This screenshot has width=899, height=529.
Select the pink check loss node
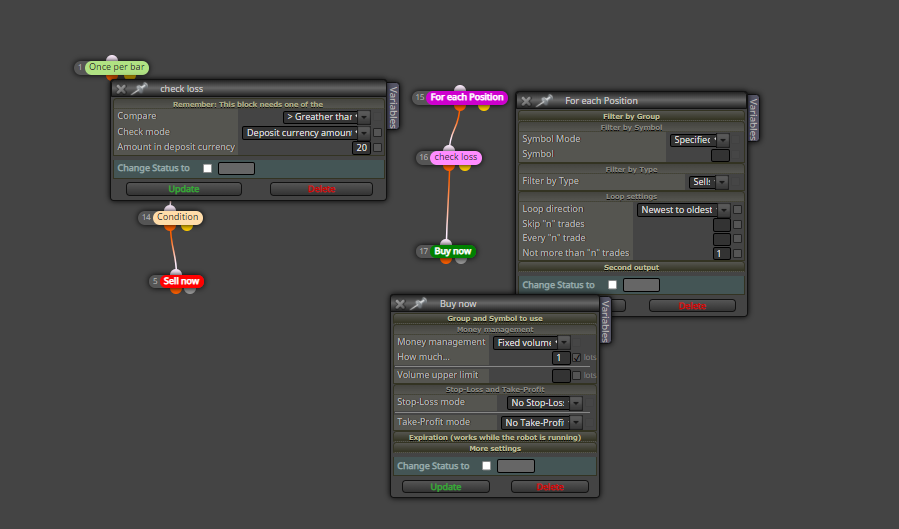click(x=455, y=157)
